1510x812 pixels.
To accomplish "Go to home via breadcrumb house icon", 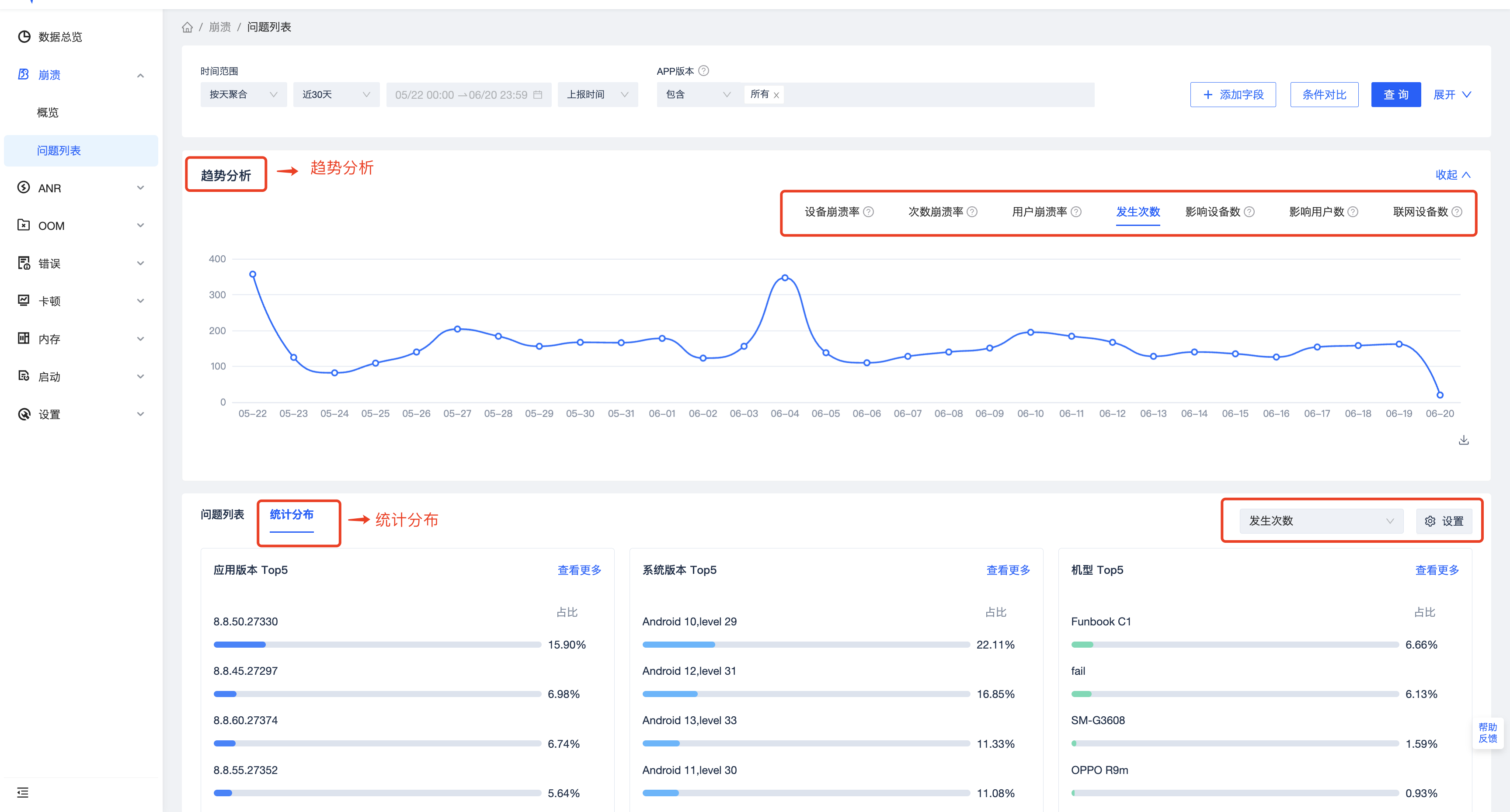I will [188, 27].
